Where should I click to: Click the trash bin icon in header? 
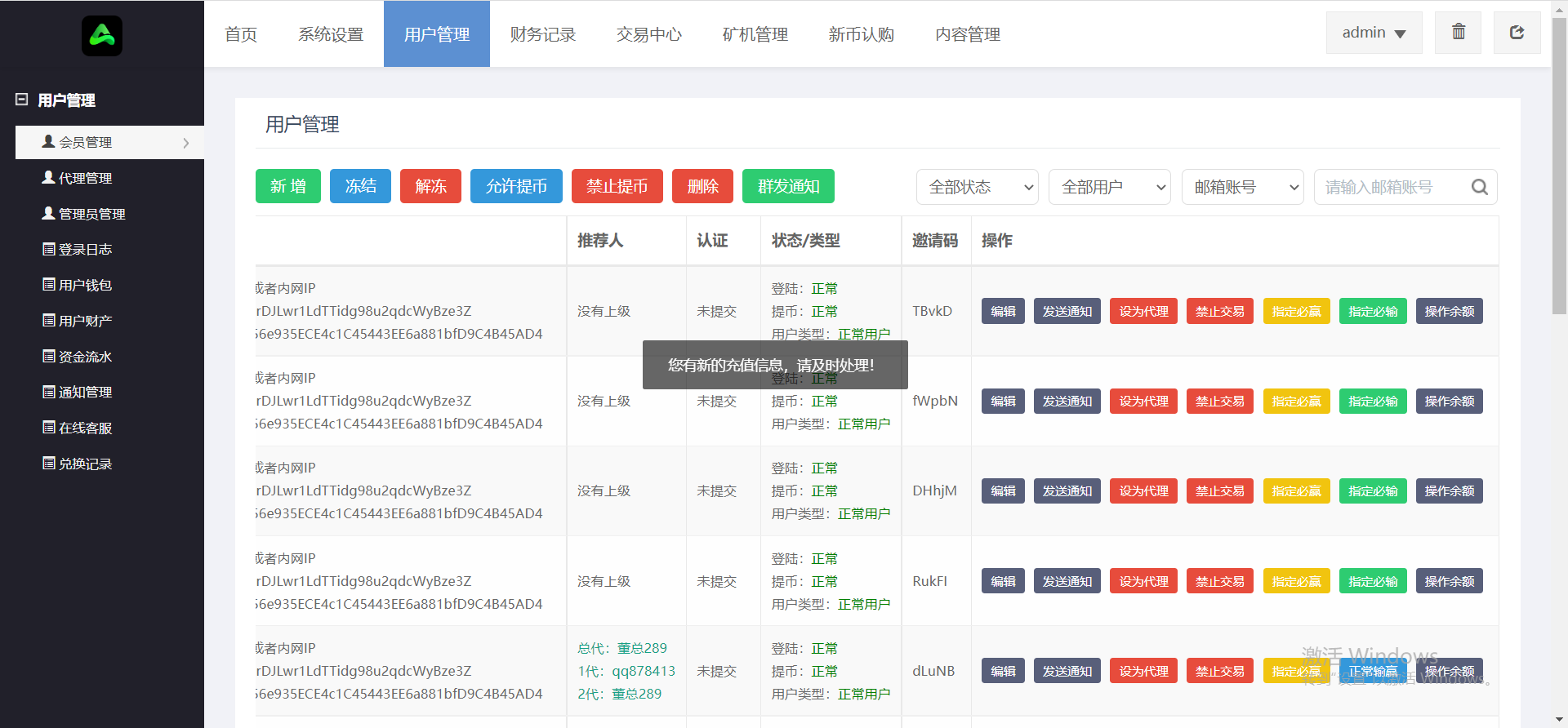tap(1458, 33)
